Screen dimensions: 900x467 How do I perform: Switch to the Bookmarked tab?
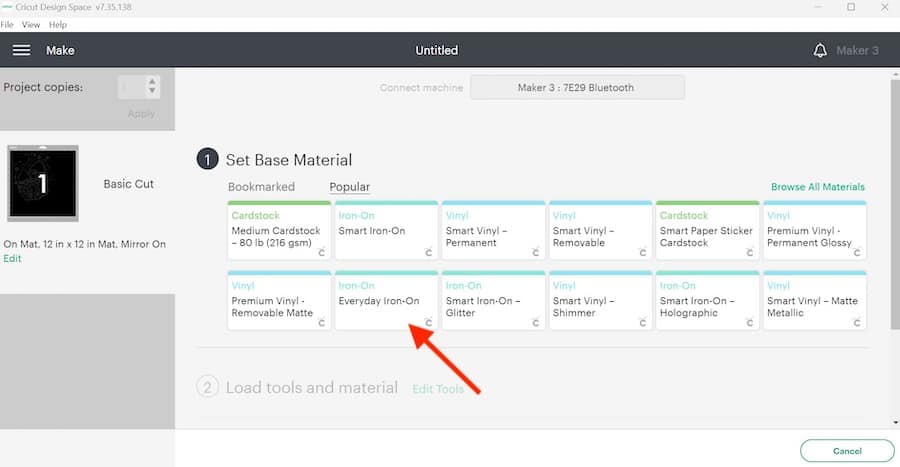[x=261, y=186]
